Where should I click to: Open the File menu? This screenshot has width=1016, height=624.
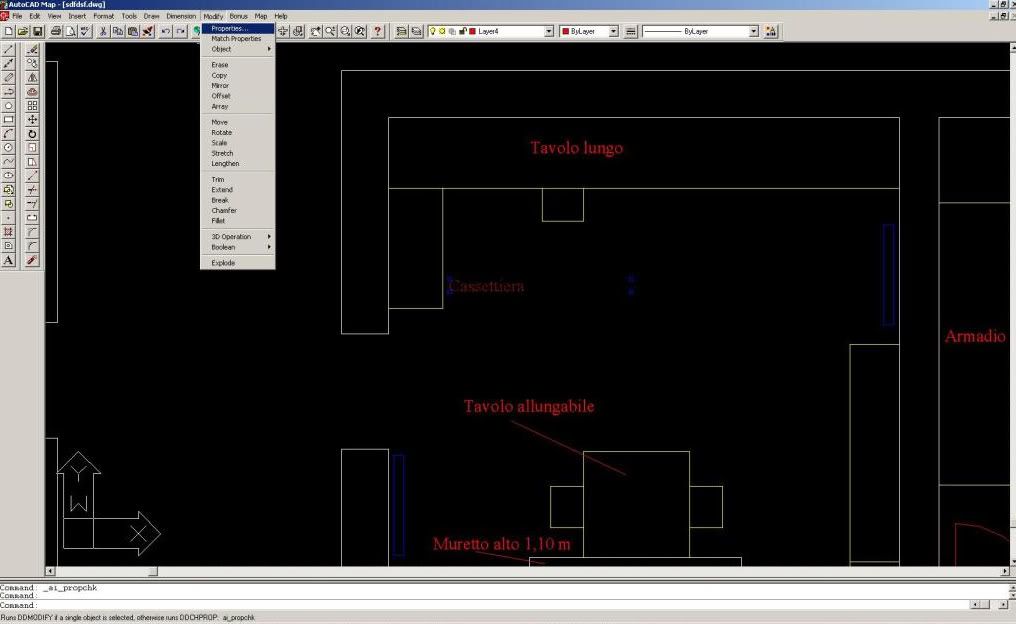coord(17,16)
